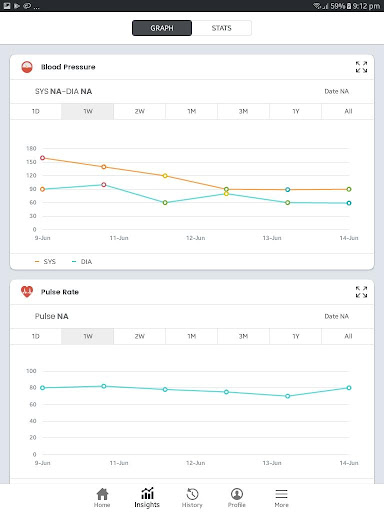The height and width of the screenshot is (512, 384).
Task: Select 2W range in Pulse Rate chart
Action: tap(140, 336)
